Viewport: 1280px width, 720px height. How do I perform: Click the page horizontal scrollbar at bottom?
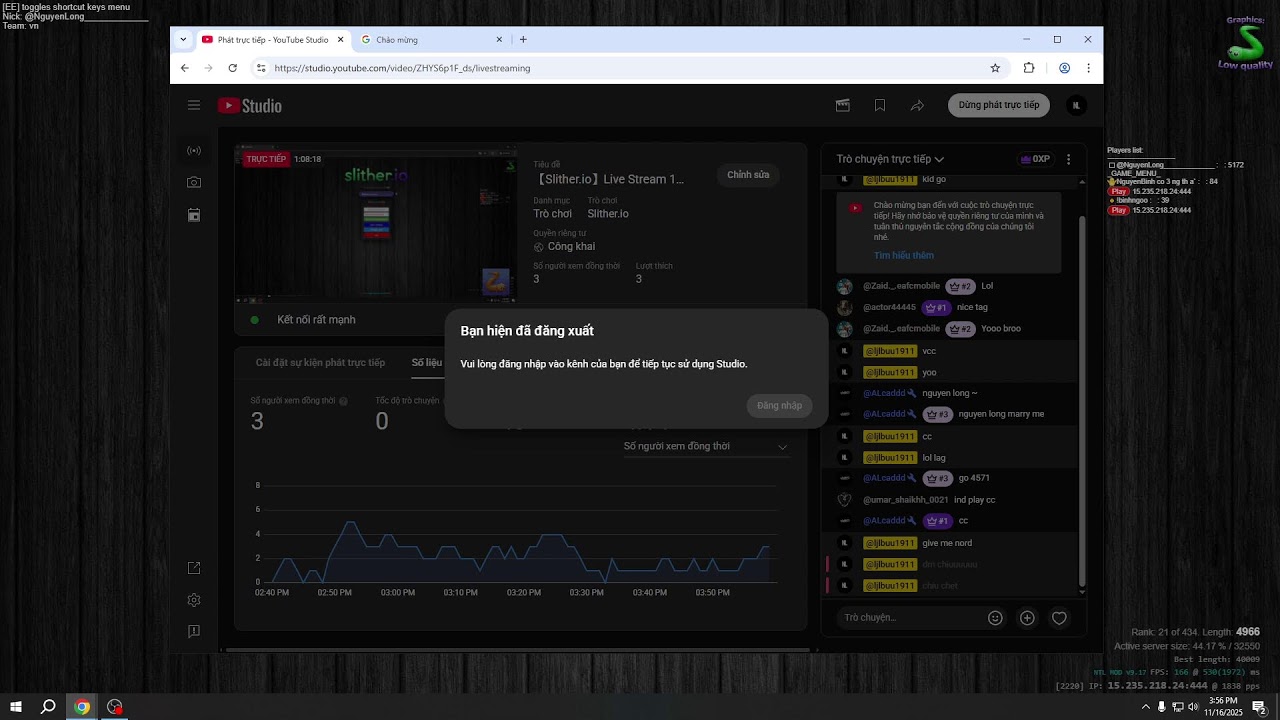point(518,650)
